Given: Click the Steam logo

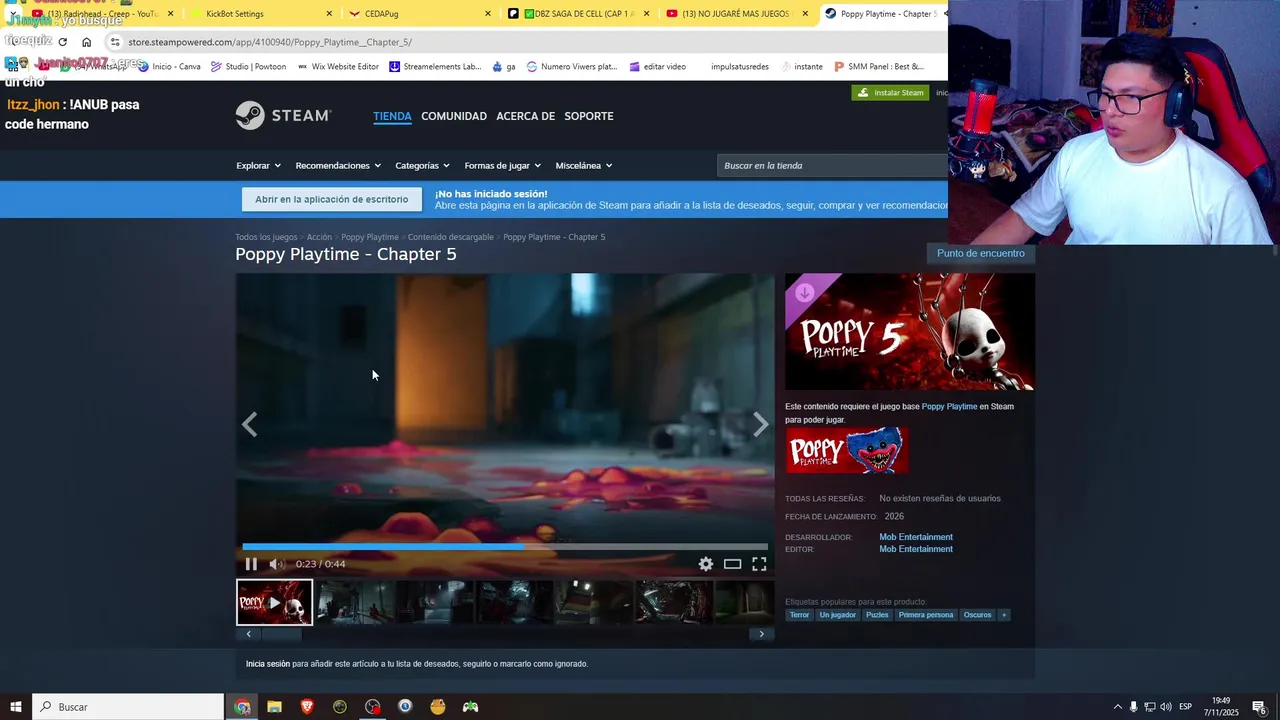Looking at the screenshot, I should click(x=283, y=116).
